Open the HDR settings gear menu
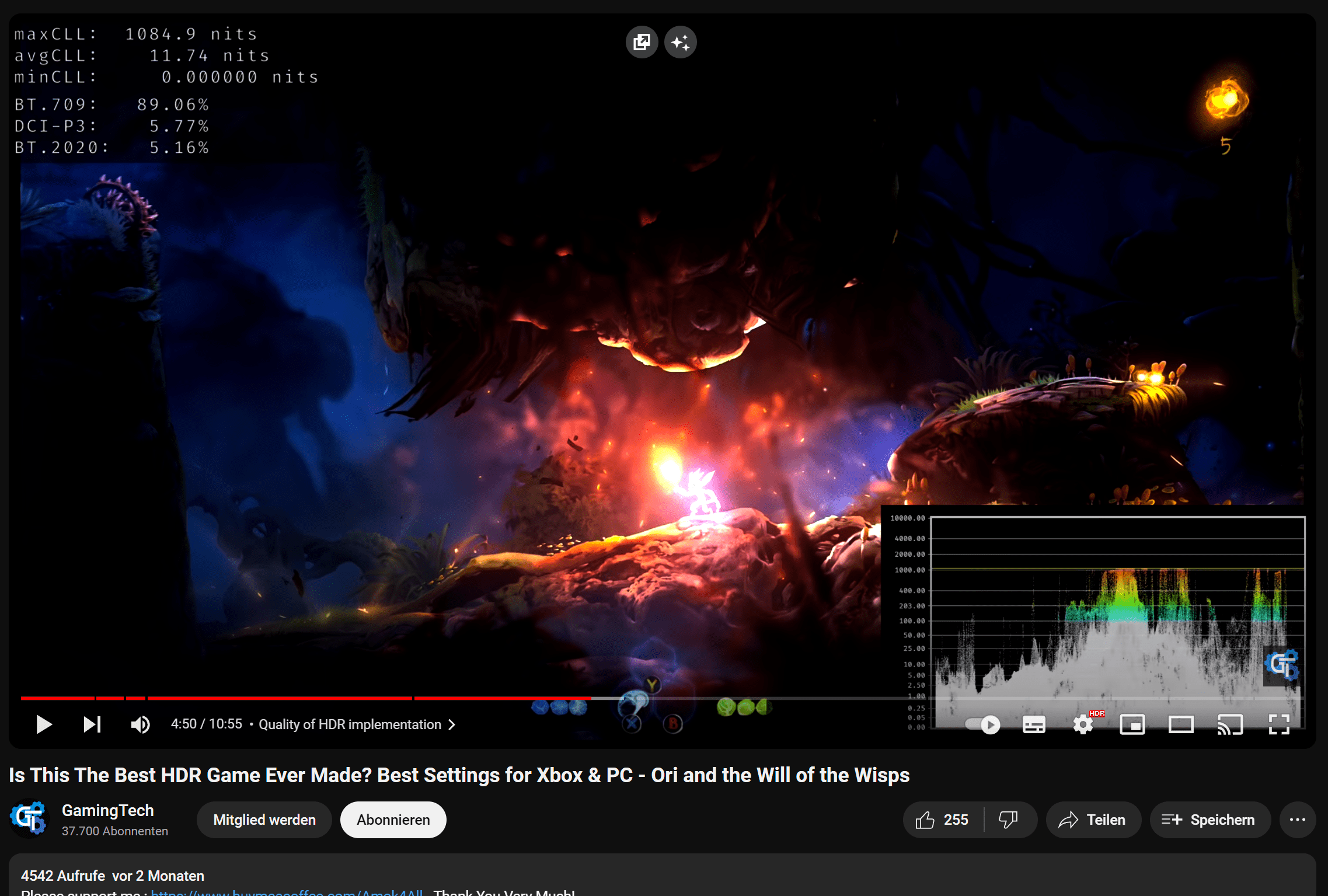This screenshot has width=1328, height=896. pyautogui.click(x=1083, y=724)
